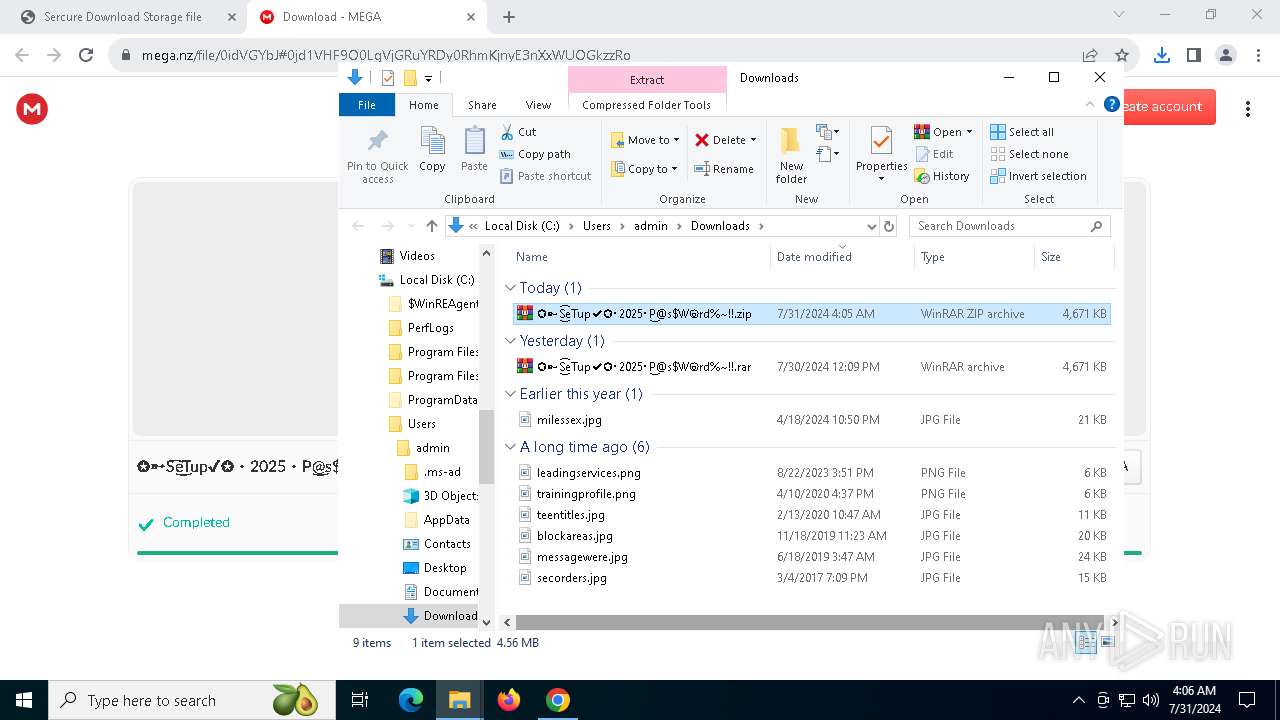The height and width of the screenshot is (720, 1280).
Task: Select the .rar archive file
Action: point(812,367)
